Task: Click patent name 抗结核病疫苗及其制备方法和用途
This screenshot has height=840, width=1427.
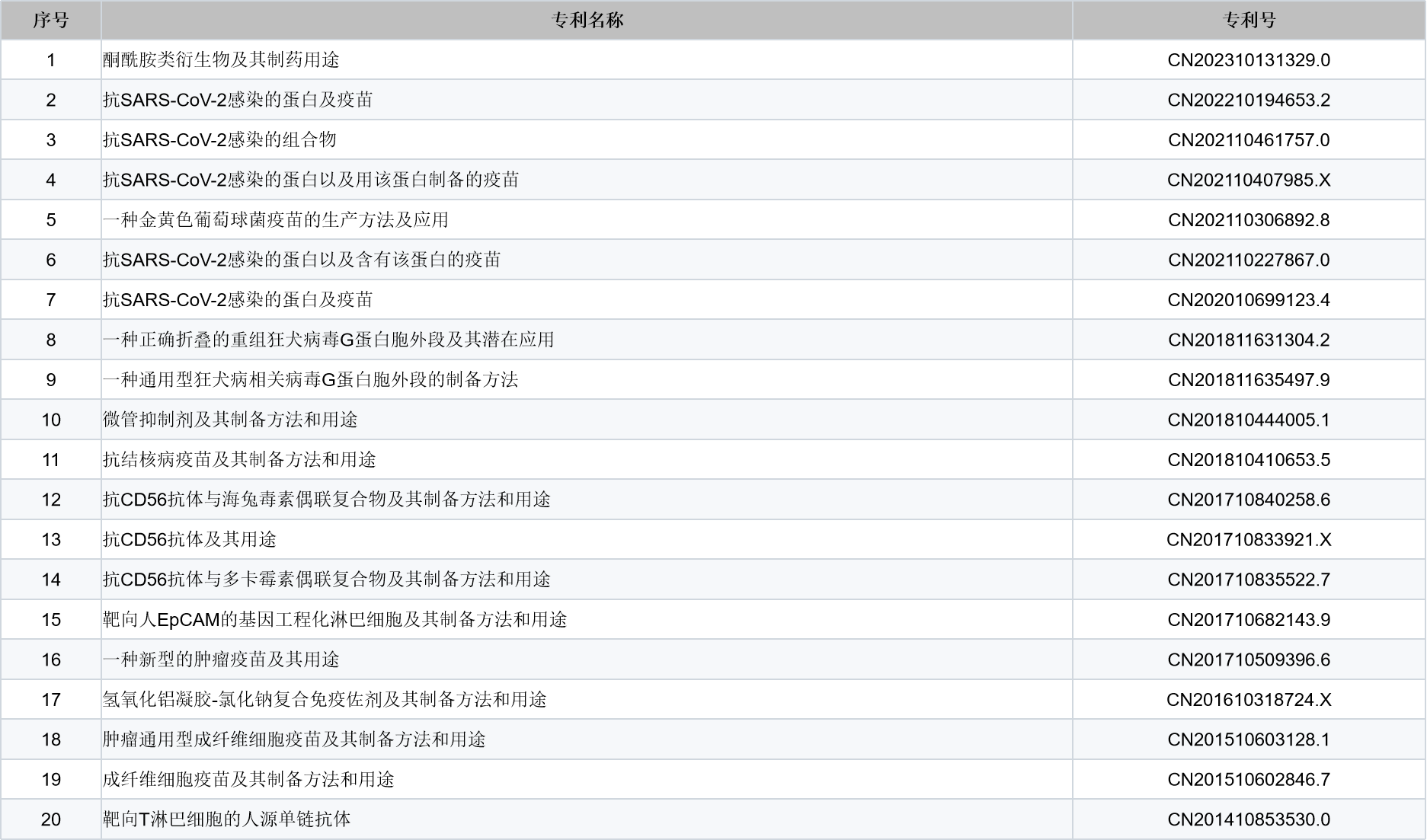Action: 239,460
